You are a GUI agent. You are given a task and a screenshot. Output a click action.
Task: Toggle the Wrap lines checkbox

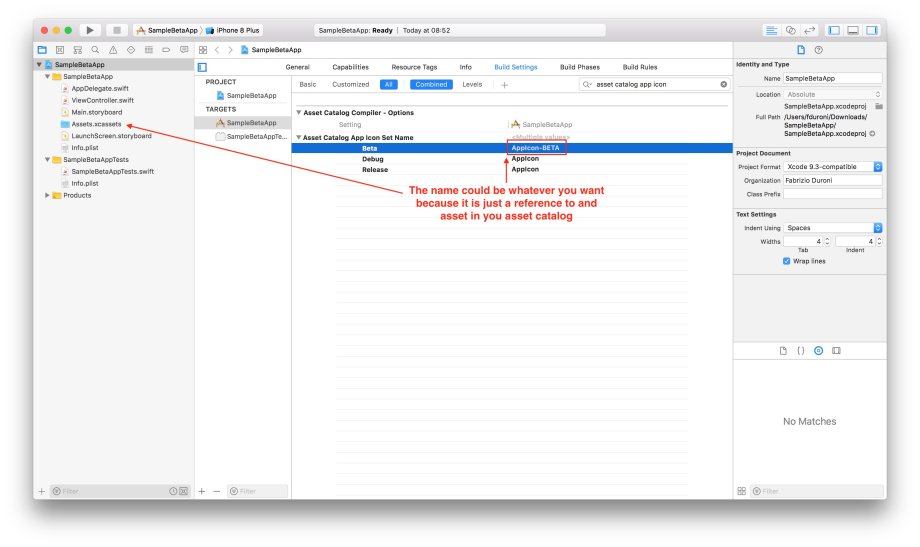(x=786, y=261)
